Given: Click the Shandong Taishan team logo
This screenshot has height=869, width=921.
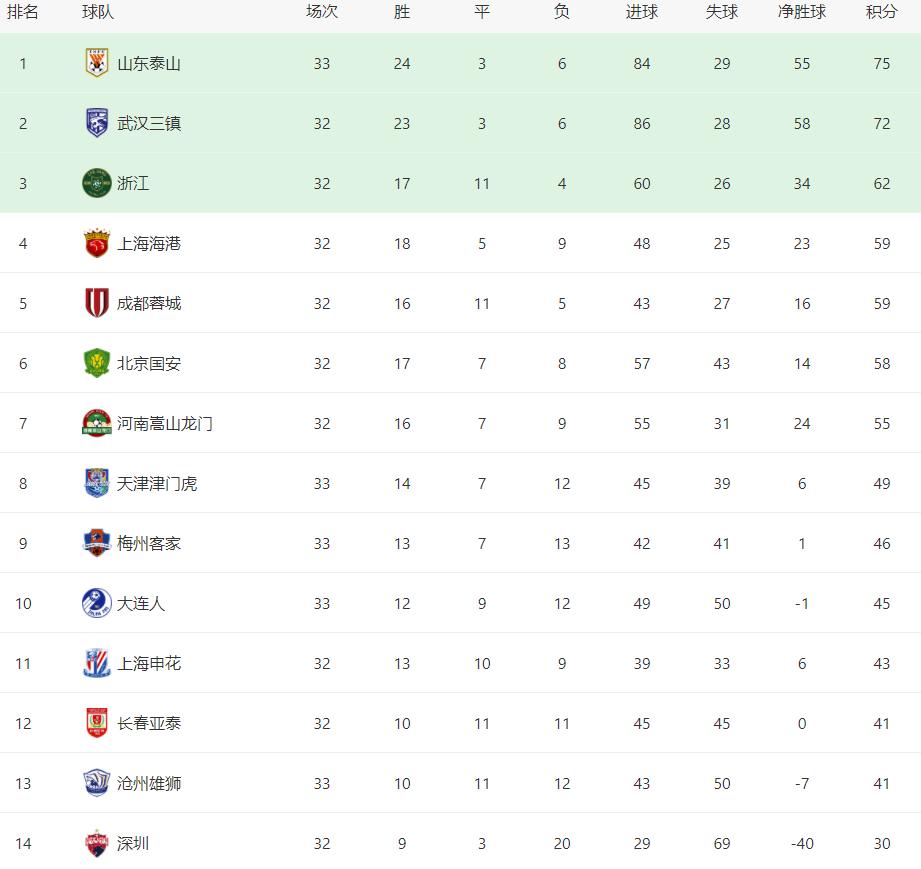Looking at the screenshot, I should (x=96, y=63).
